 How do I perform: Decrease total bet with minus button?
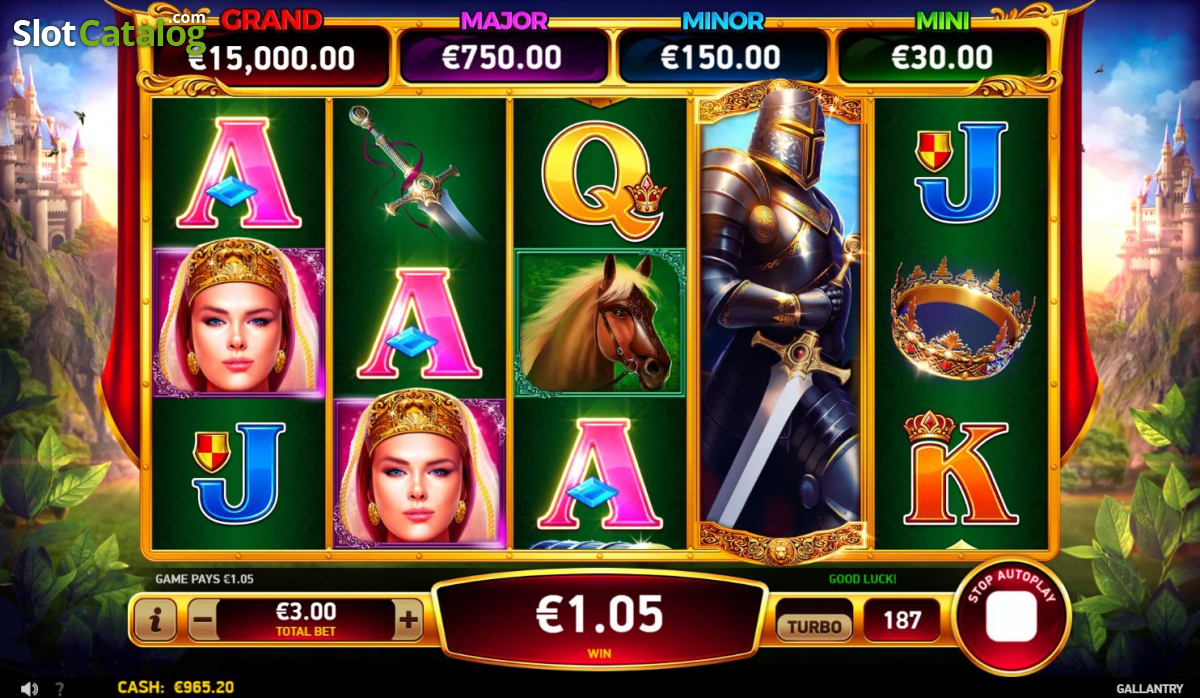(202, 620)
